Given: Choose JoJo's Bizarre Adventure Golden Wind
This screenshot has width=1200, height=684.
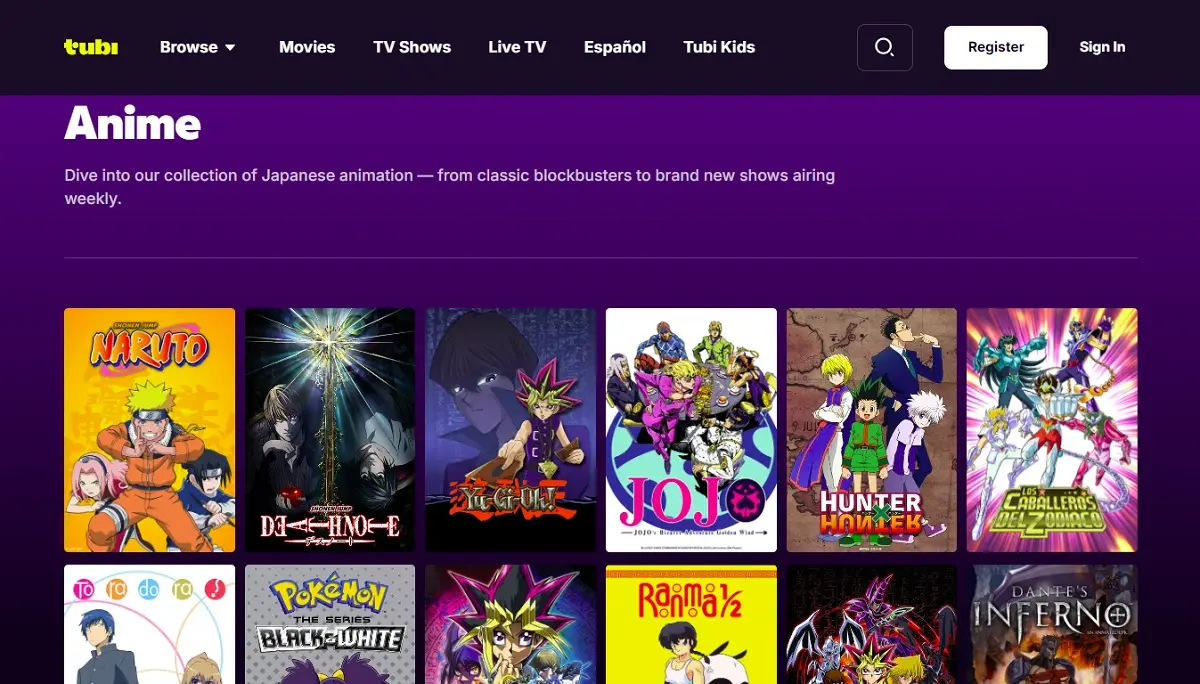Looking at the screenshot, I should pyautogui.click(x=691, y=430).
